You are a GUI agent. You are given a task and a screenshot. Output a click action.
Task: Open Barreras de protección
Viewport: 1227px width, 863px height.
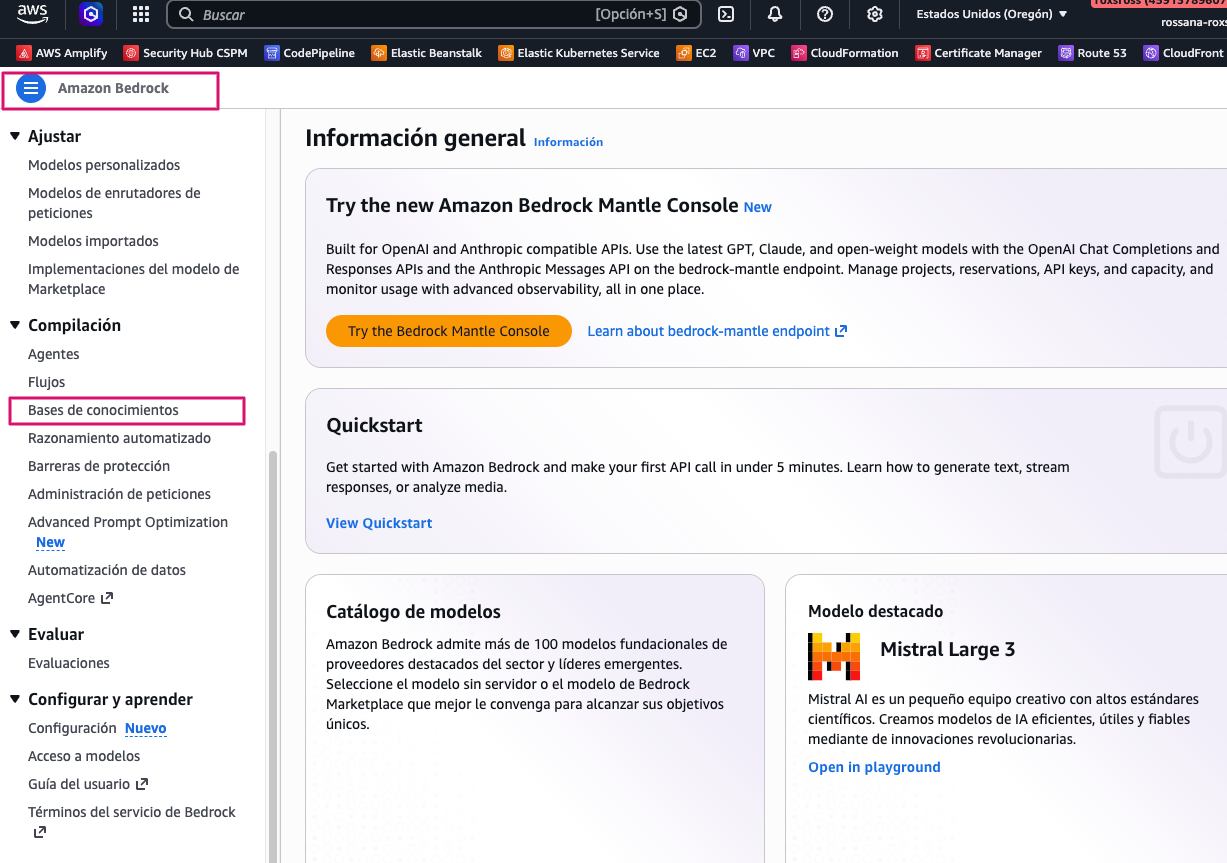pyautogui.click(x=99, y=466)
